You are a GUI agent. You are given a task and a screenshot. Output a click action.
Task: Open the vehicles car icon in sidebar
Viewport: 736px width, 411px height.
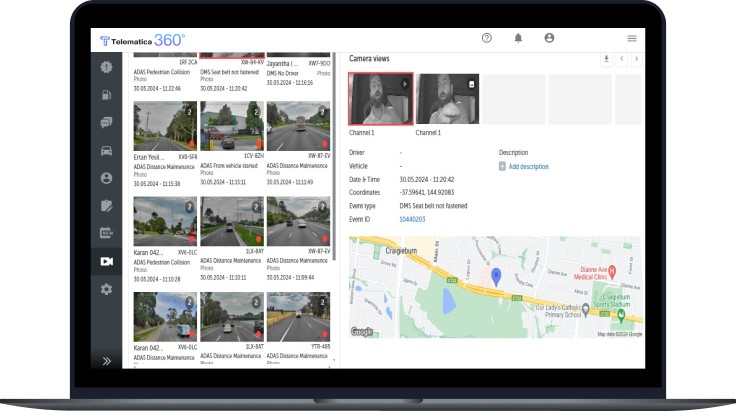tap(107, 151)
